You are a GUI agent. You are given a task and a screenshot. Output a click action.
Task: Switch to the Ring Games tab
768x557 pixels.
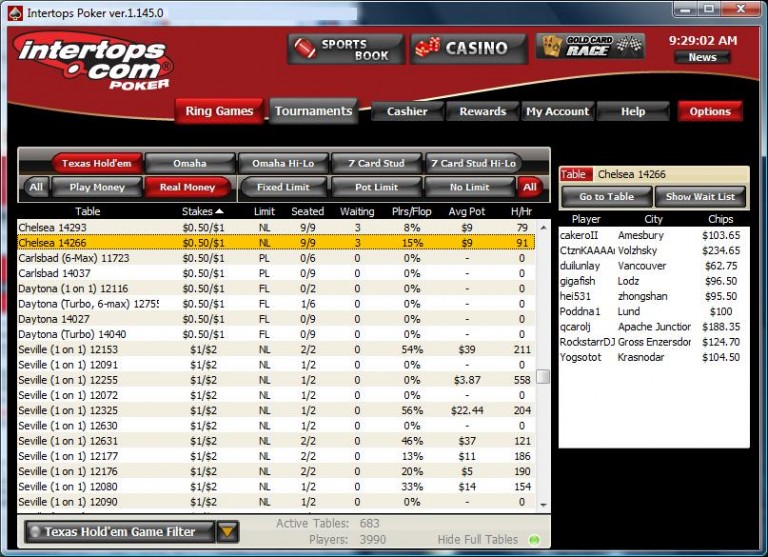click(219, 111)
